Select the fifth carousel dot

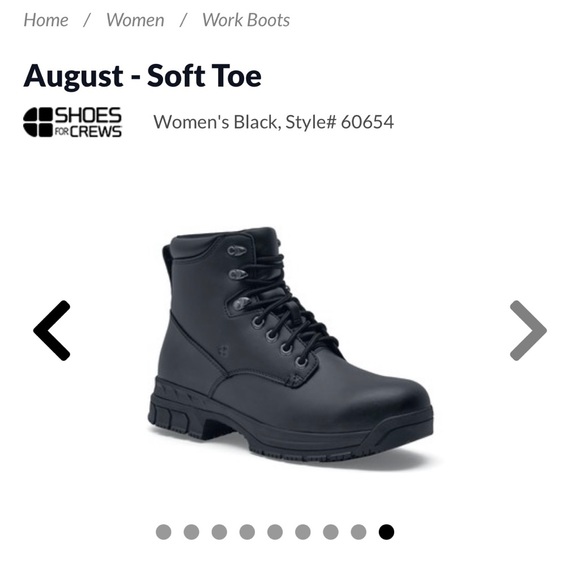point(275,532)
